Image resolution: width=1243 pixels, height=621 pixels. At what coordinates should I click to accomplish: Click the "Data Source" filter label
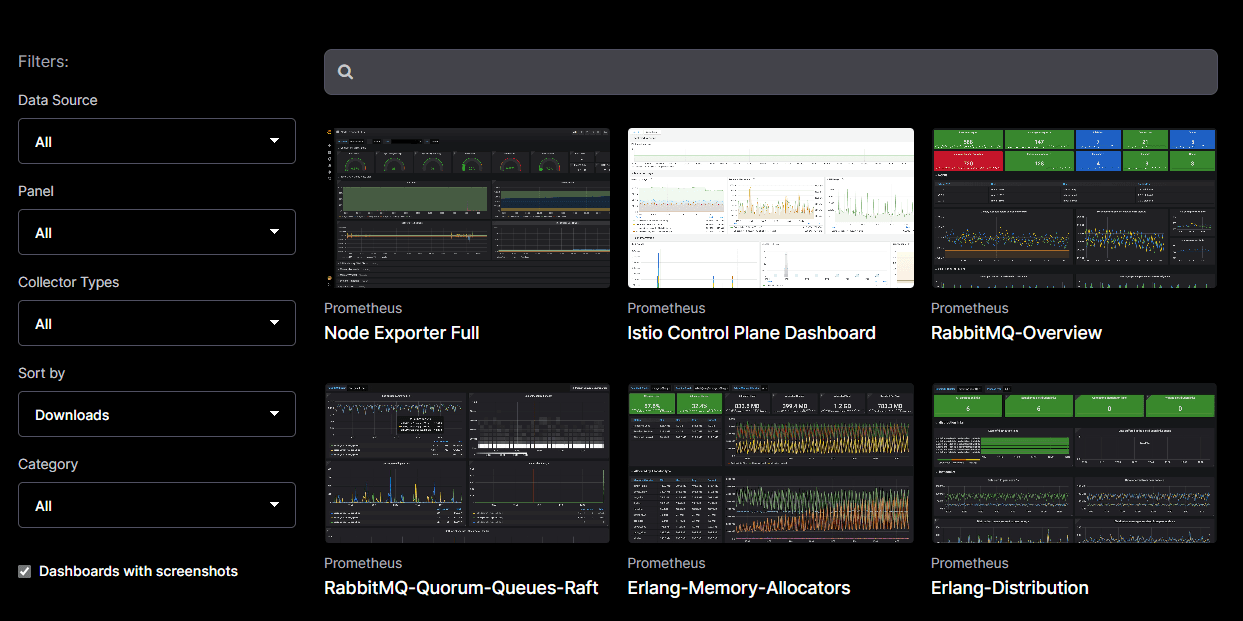(x=58, y=100)
